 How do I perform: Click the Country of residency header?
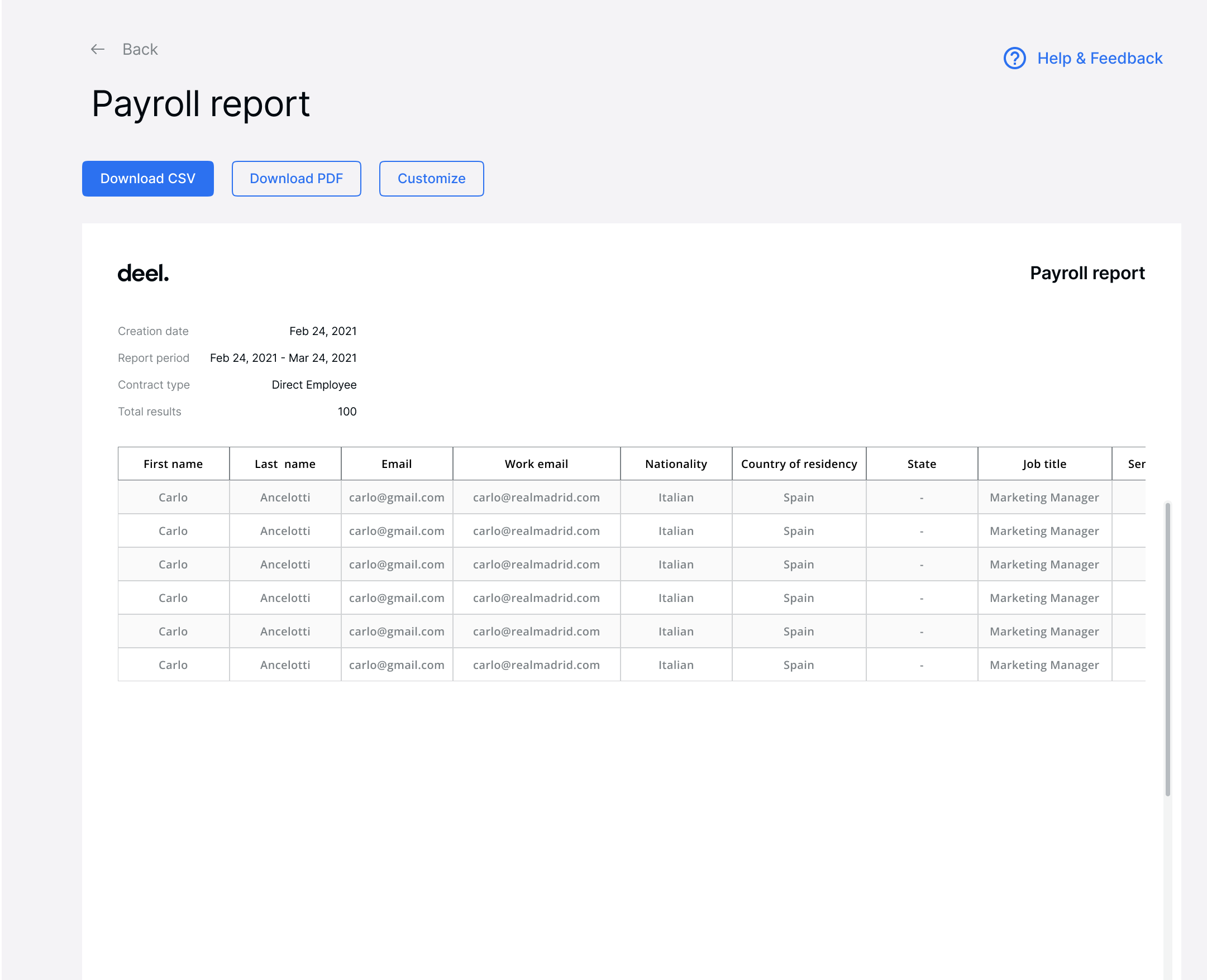pos(798,464)
